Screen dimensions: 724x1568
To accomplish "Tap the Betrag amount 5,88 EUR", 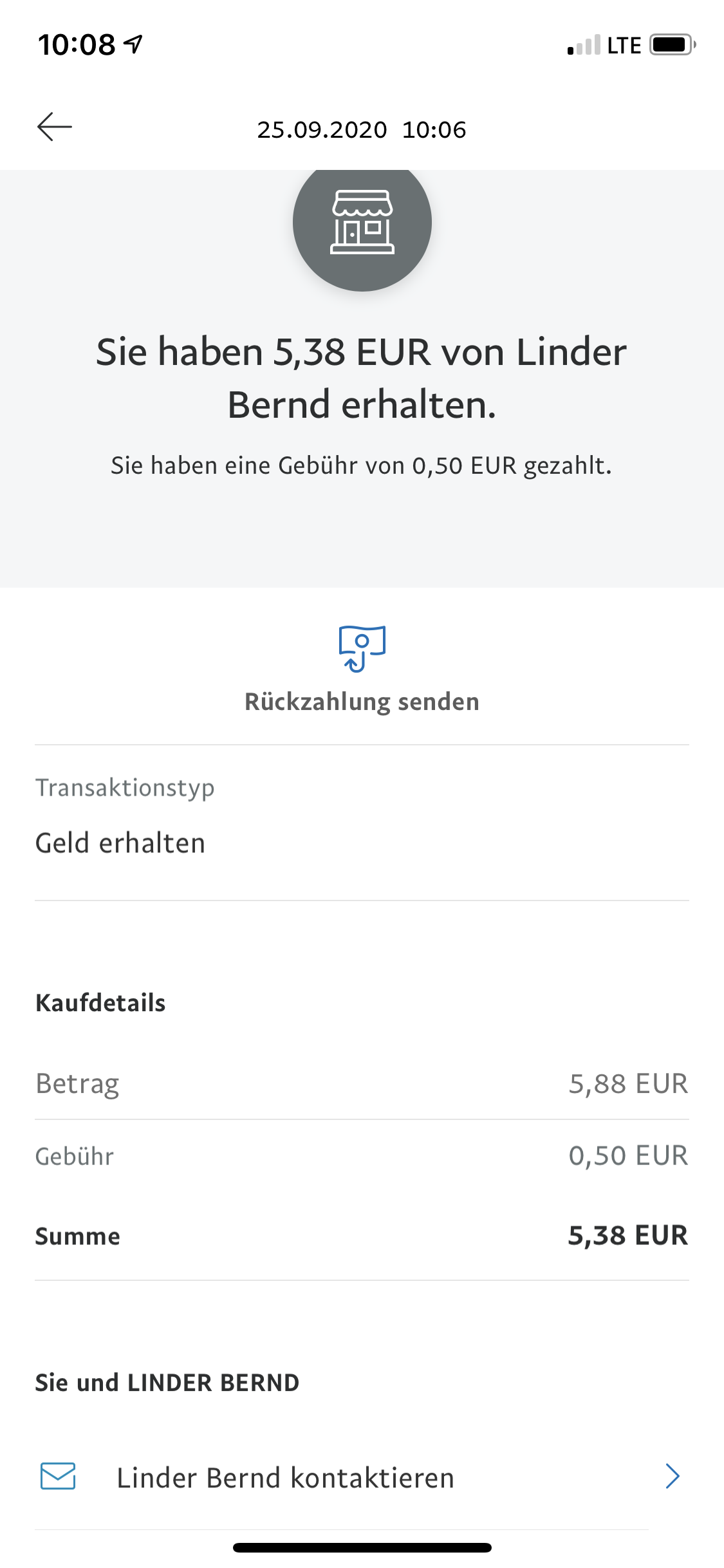I will coord(628,1083).
